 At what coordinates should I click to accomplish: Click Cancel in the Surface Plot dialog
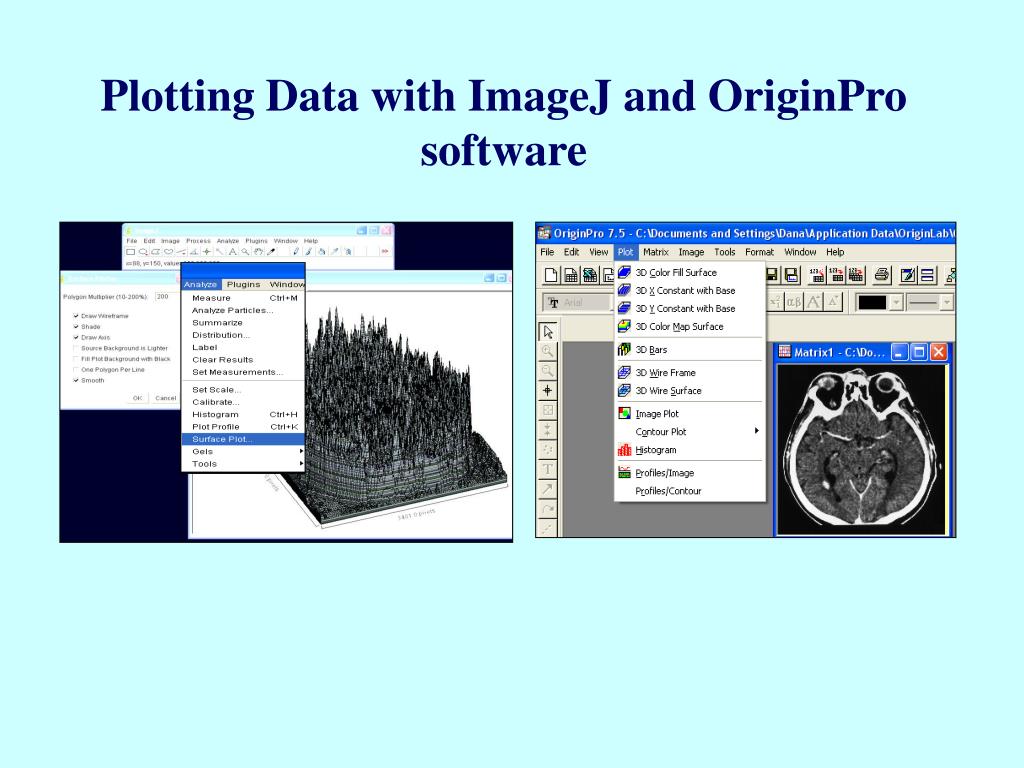click(x=165, y=398)
